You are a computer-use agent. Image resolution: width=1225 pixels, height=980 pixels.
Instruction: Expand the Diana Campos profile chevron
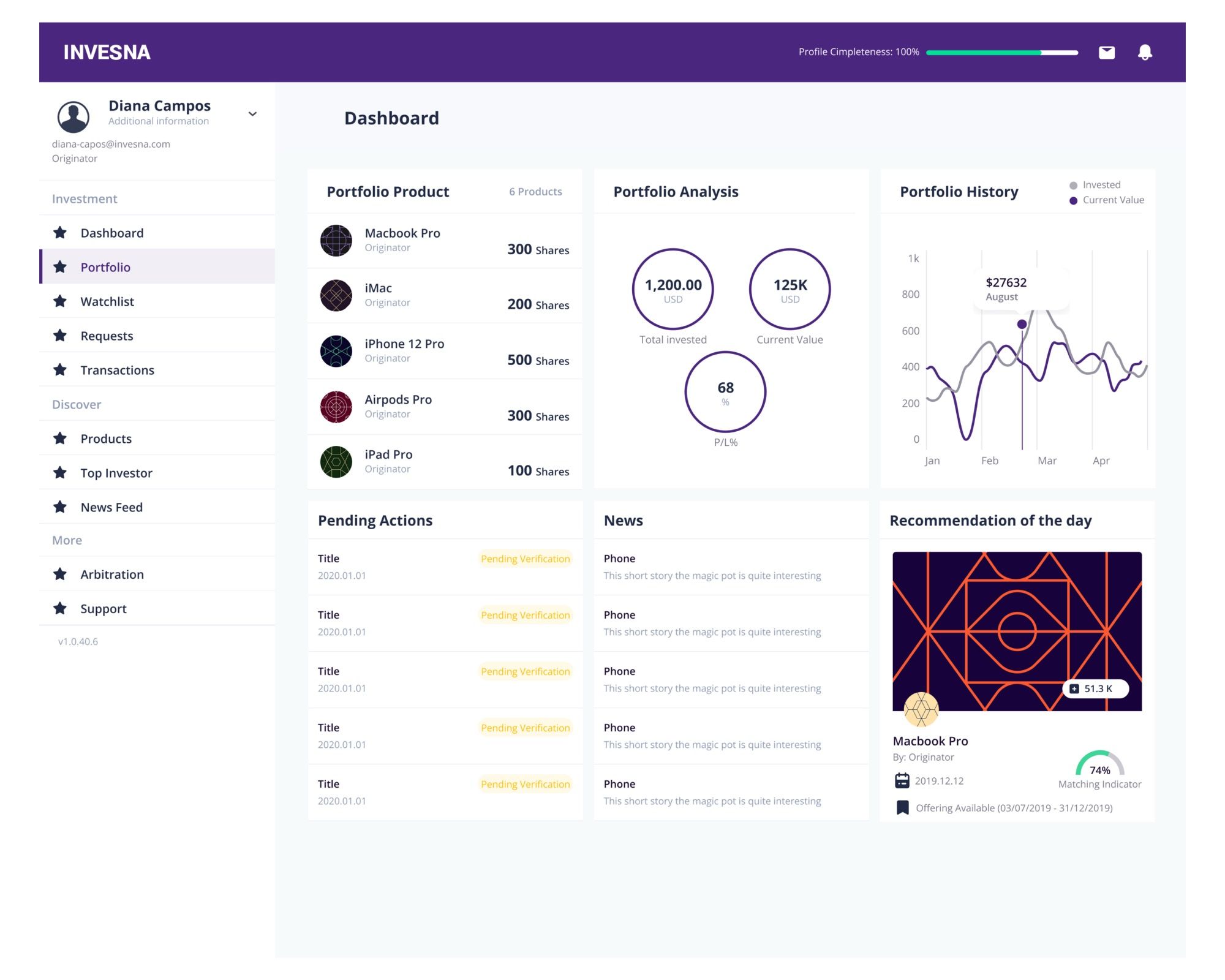(x=252, y=114)
